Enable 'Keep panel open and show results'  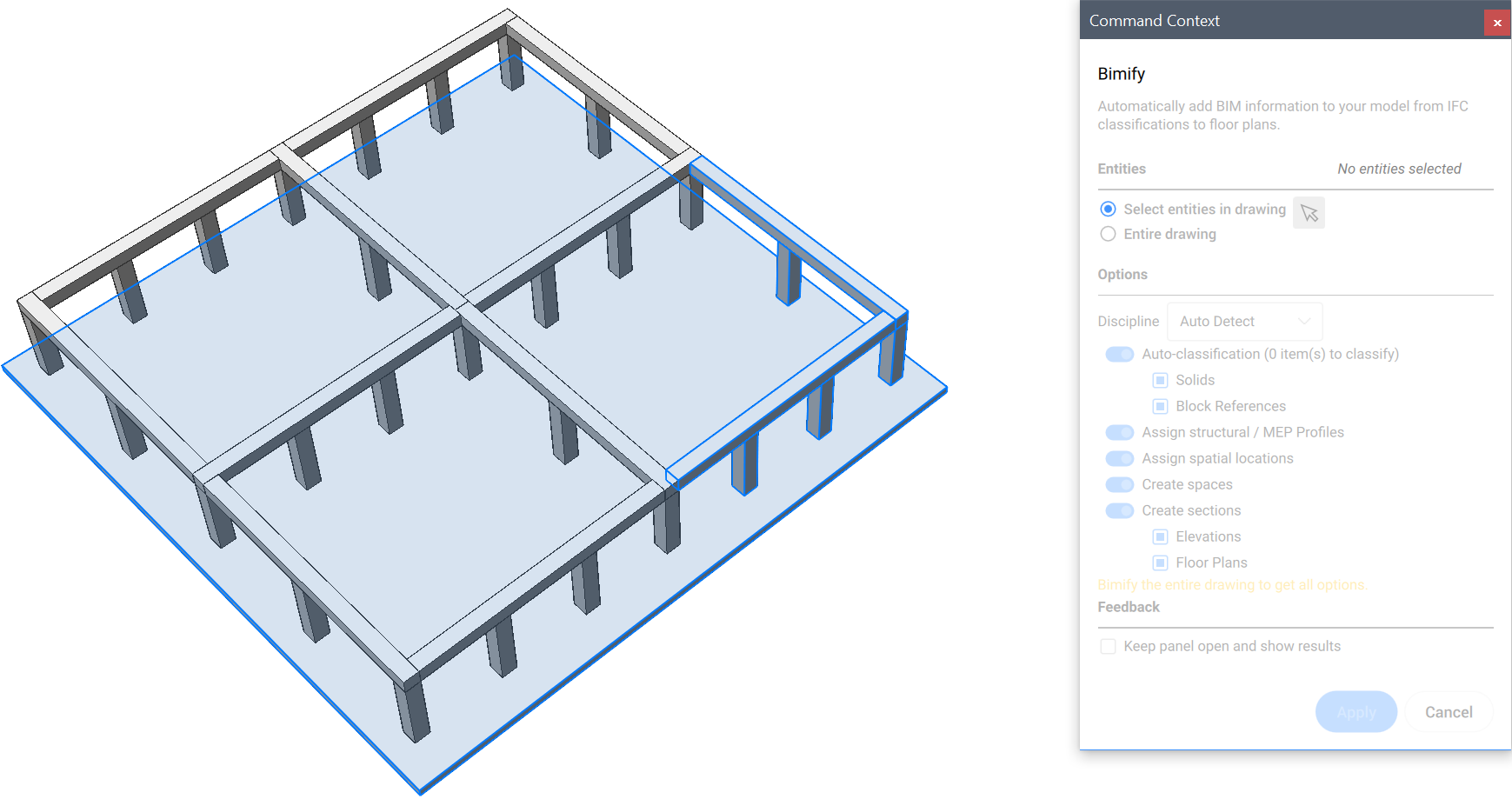1108,646
